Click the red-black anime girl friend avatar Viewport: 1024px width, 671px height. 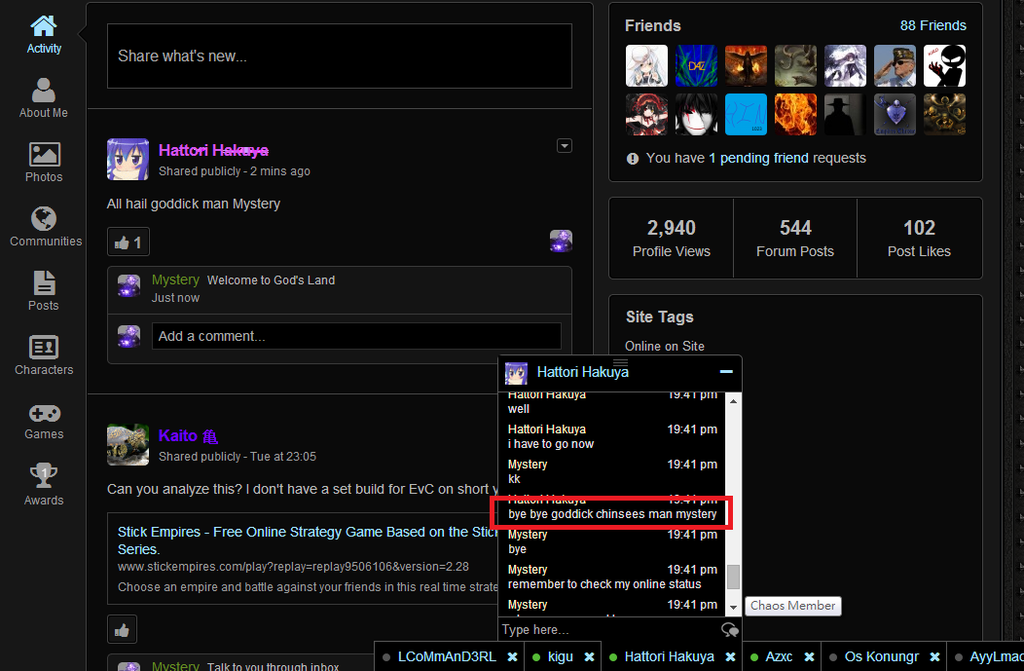(x=647, y=114)
